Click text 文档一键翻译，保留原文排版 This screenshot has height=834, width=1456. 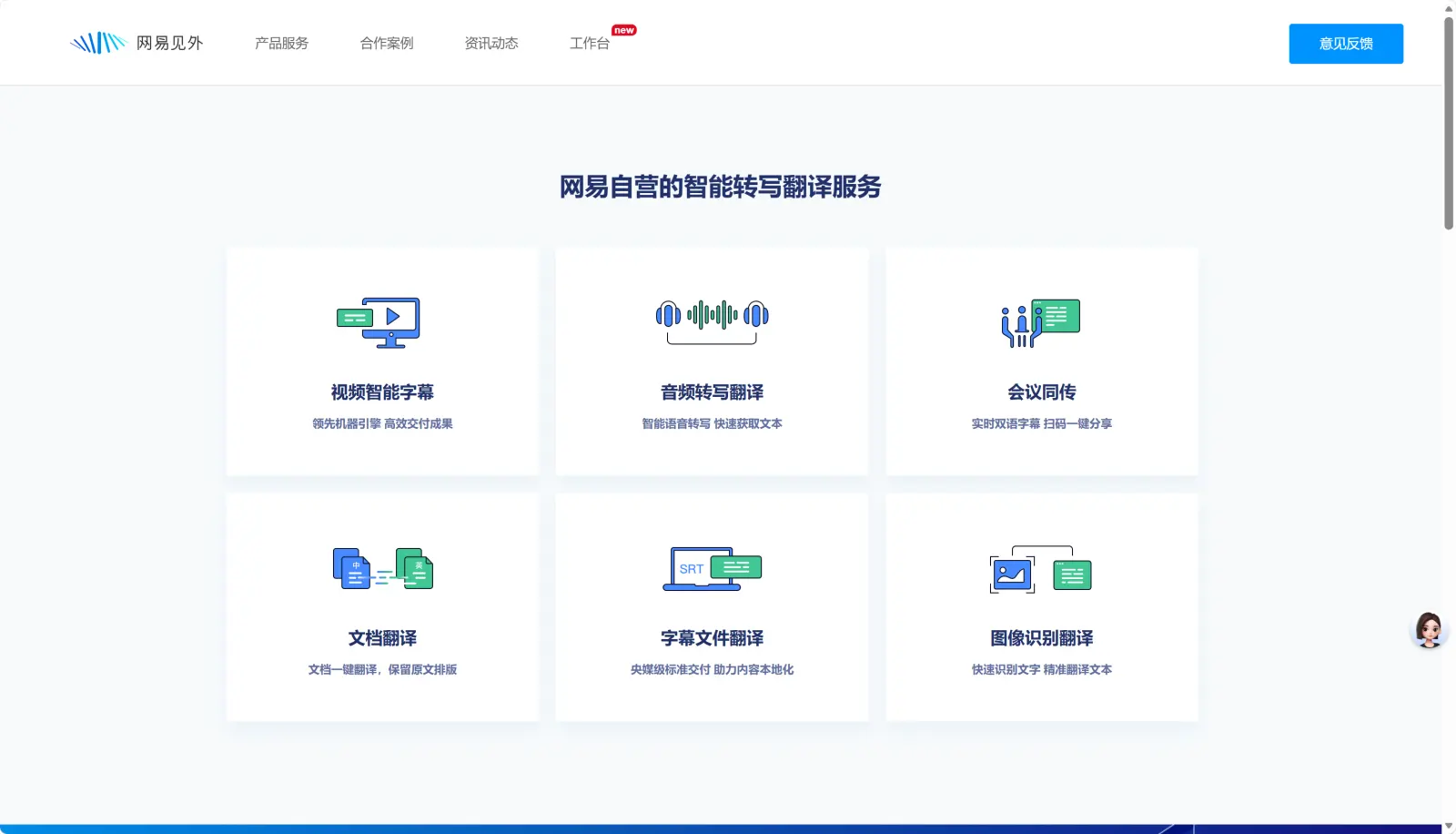tap(382, 669)
